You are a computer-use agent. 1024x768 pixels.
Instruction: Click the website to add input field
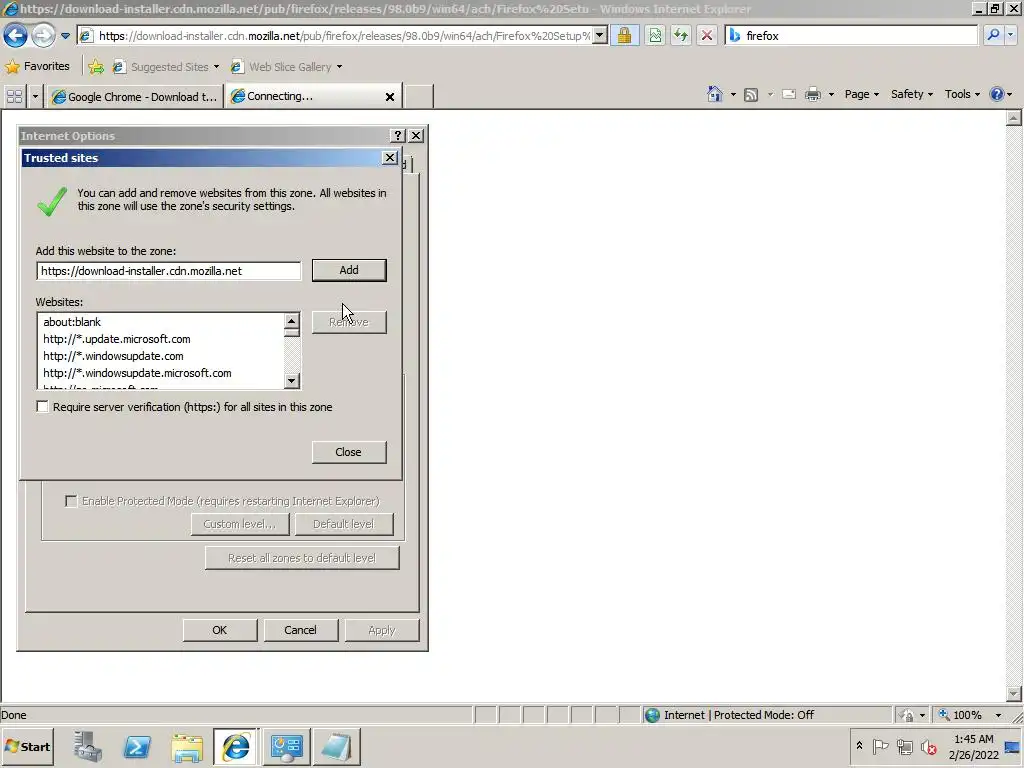point(168,270)
